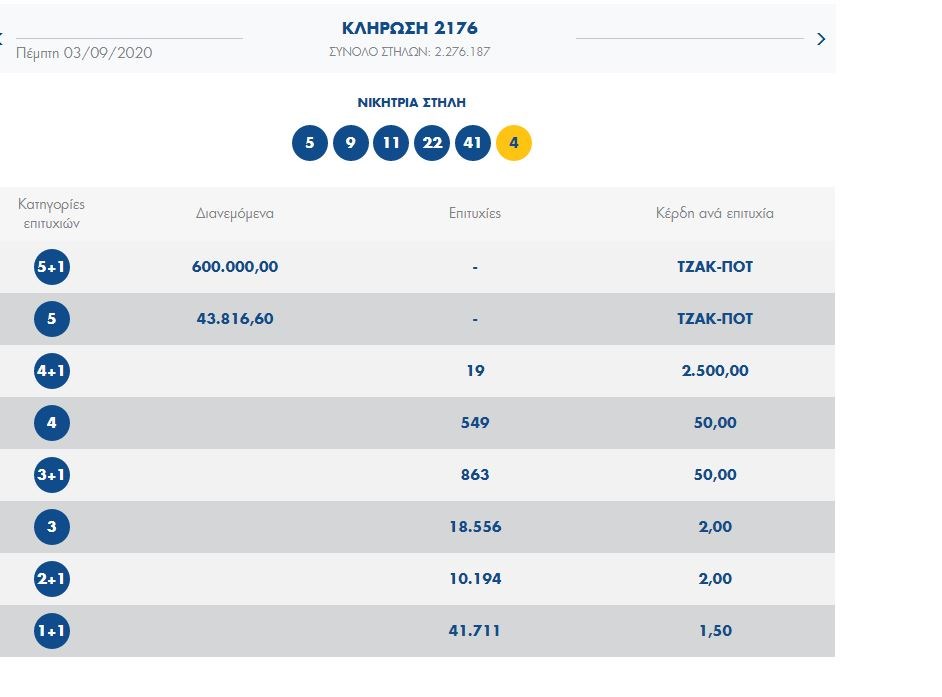Click the yellow Joker ball 4

[514, 143]
